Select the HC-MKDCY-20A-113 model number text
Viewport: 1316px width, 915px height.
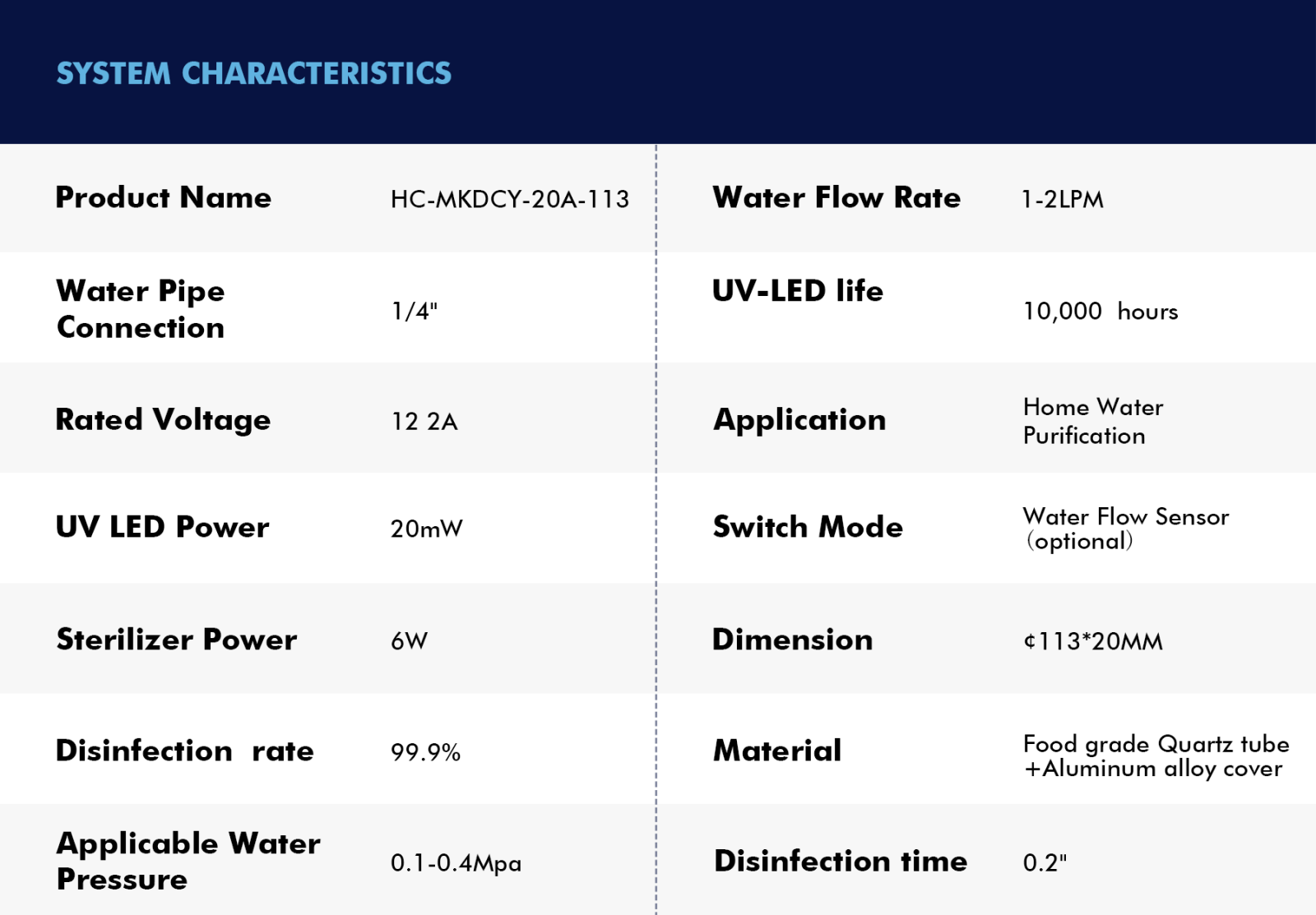click(509, 199)
